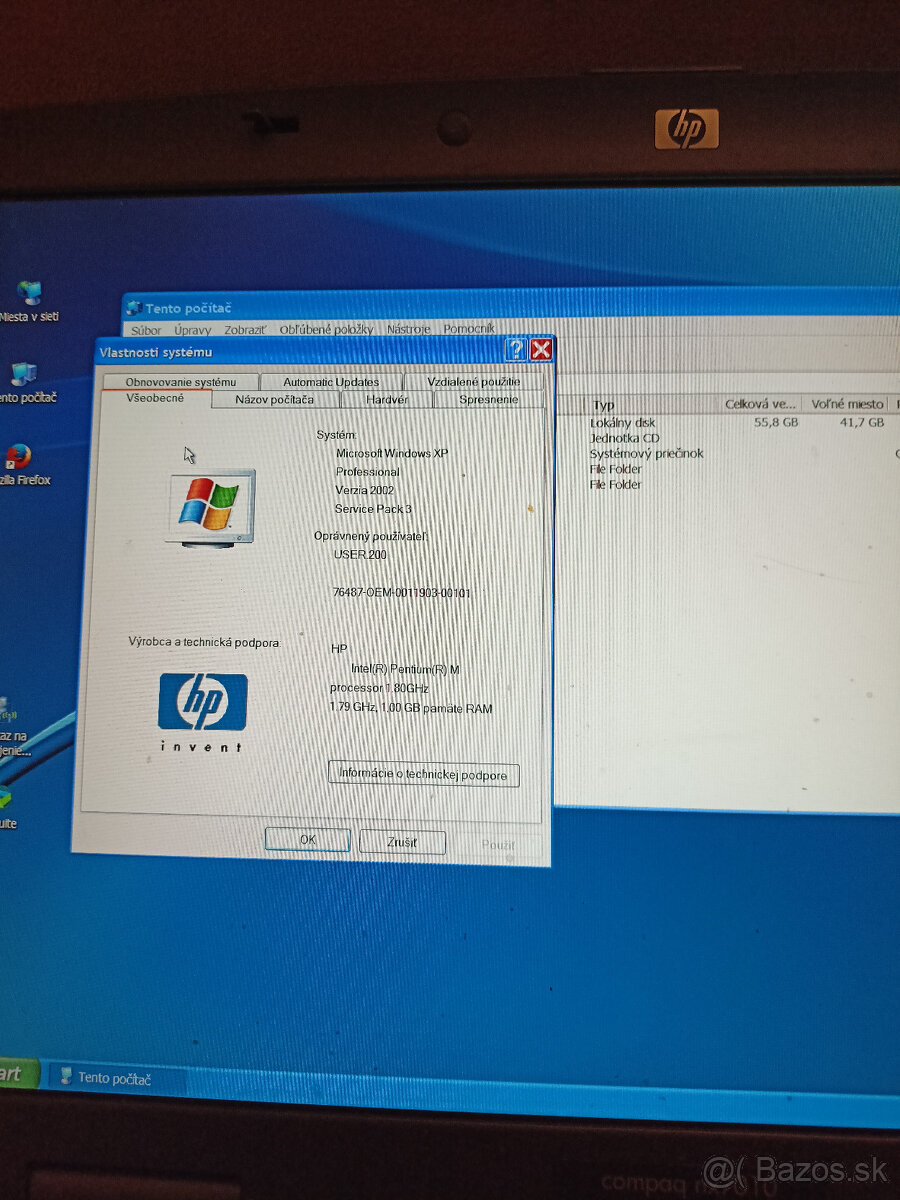Screen dimensions: 900x1200
Task: Open Zobraziť menu in Tento počítač
Action: click(x=245, y=329)
